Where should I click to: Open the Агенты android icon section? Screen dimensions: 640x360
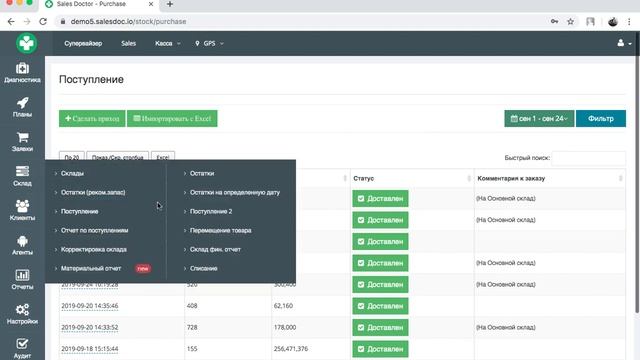22,245
